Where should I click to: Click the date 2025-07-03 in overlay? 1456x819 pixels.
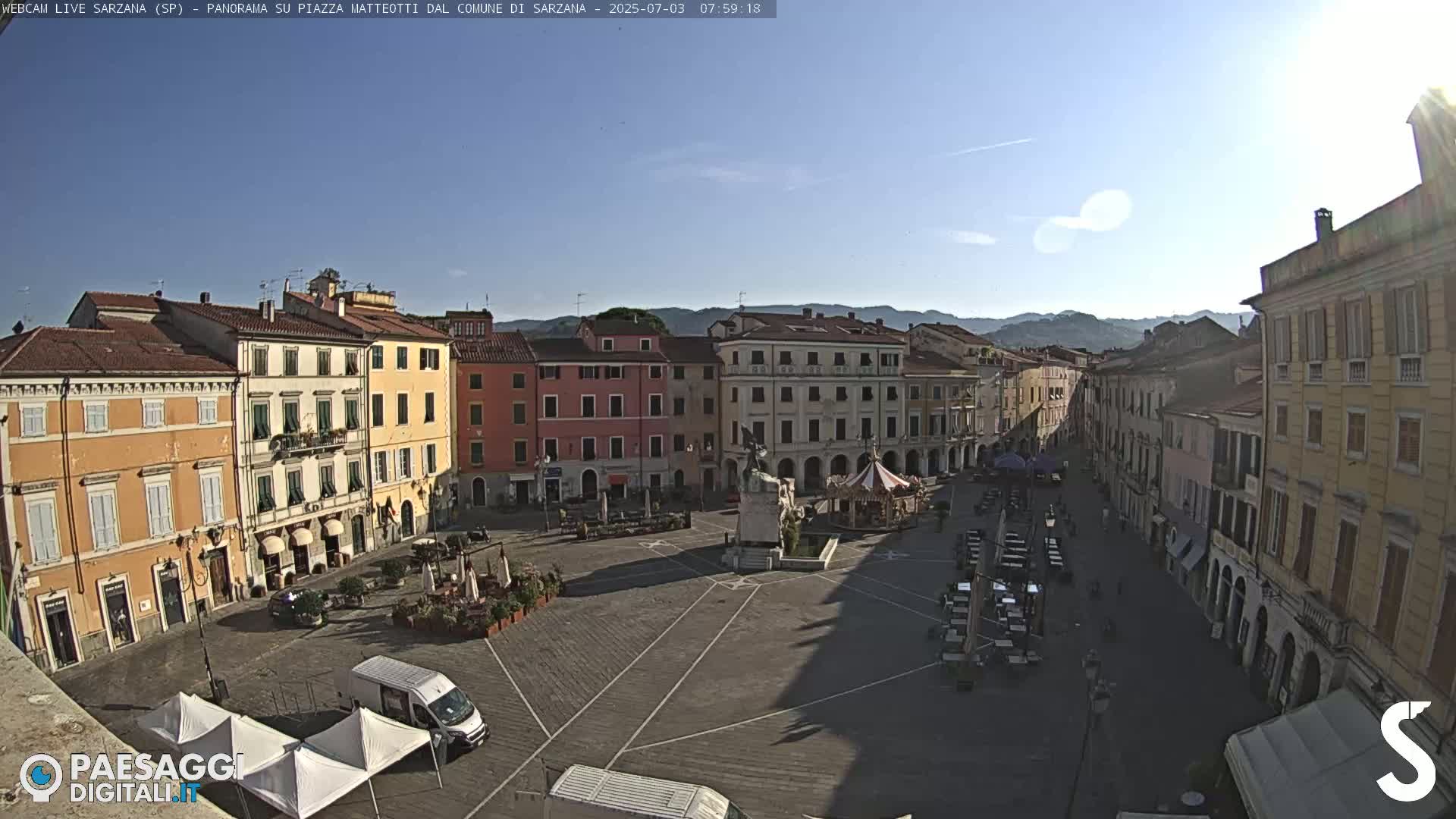(647, 8)
